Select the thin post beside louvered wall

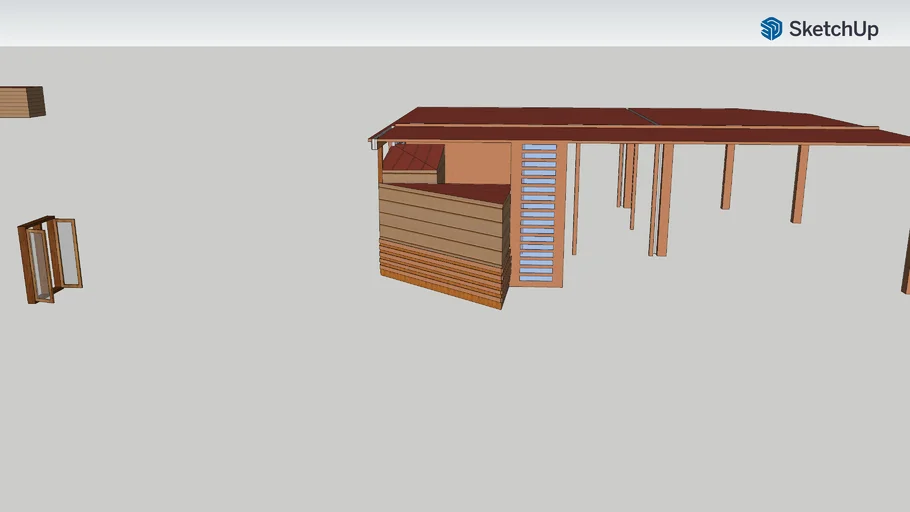576,200
